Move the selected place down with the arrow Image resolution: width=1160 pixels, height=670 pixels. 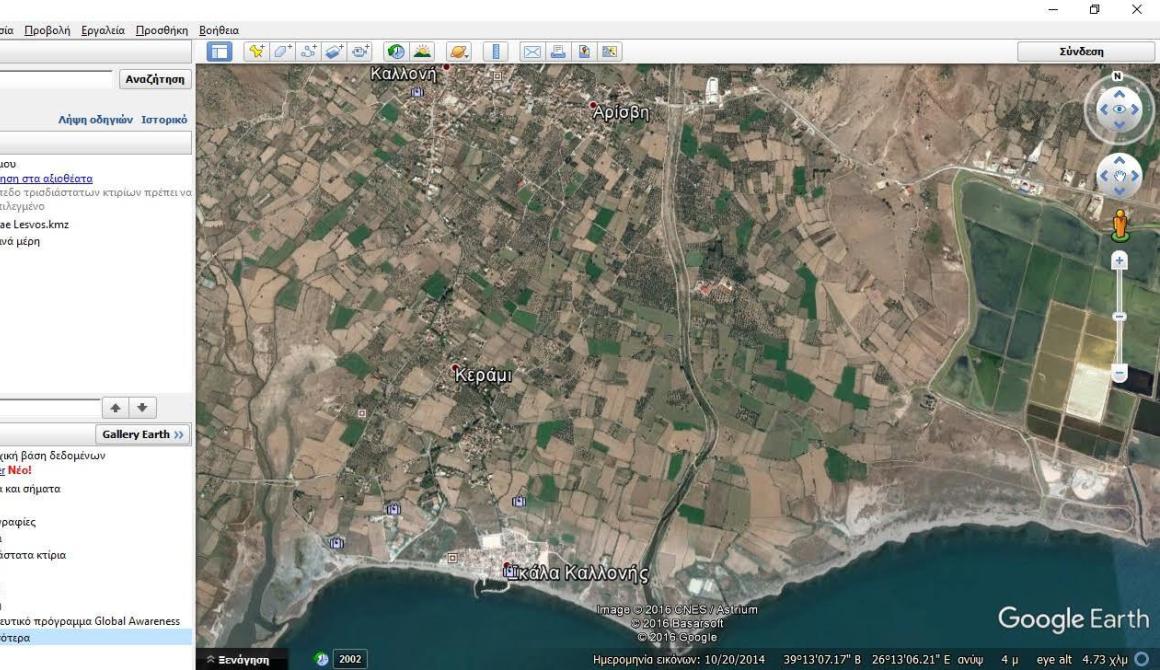pos(142,407)
